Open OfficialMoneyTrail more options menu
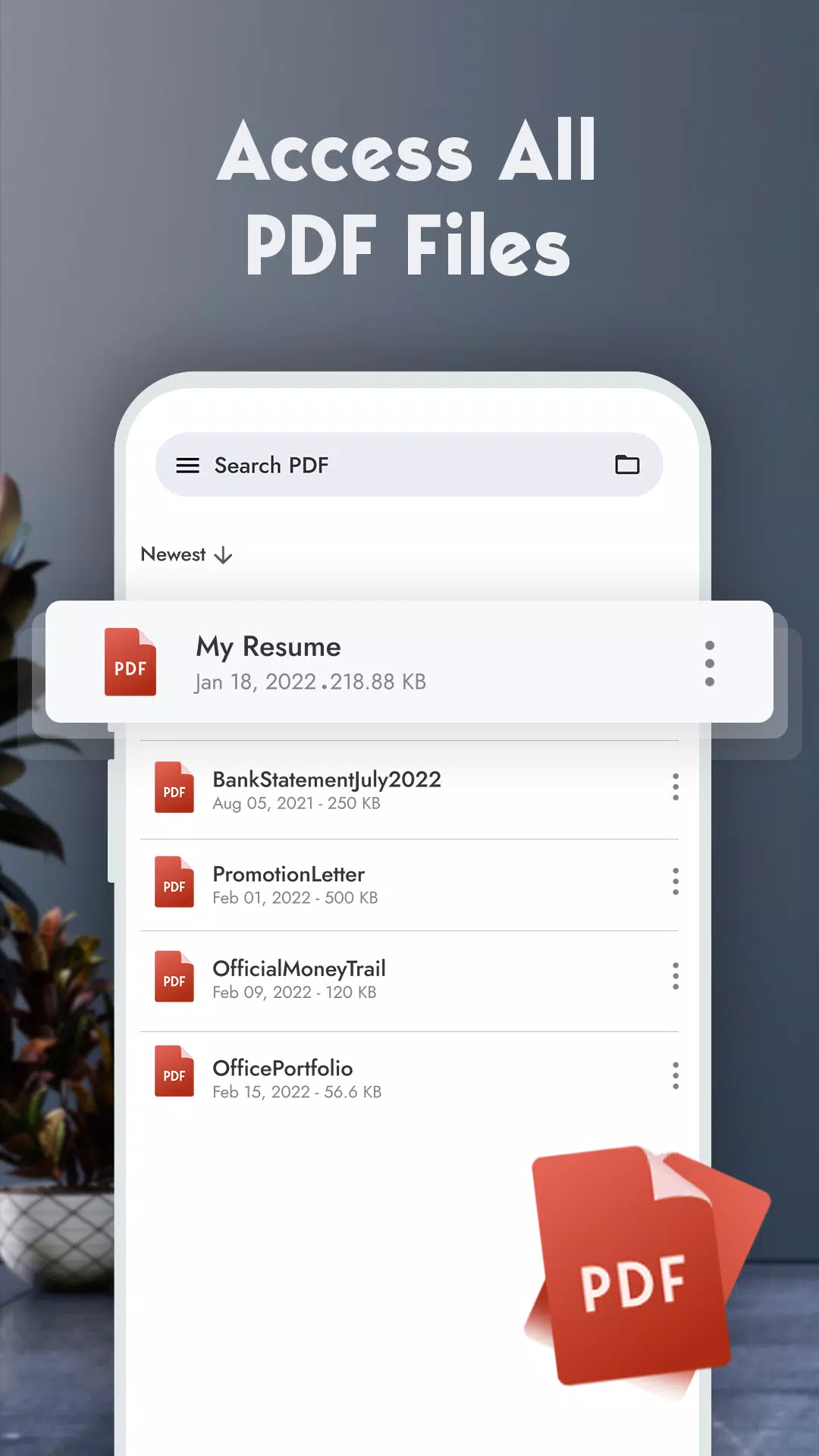The height and width of the screenshot is (1456, 819). 676,976
